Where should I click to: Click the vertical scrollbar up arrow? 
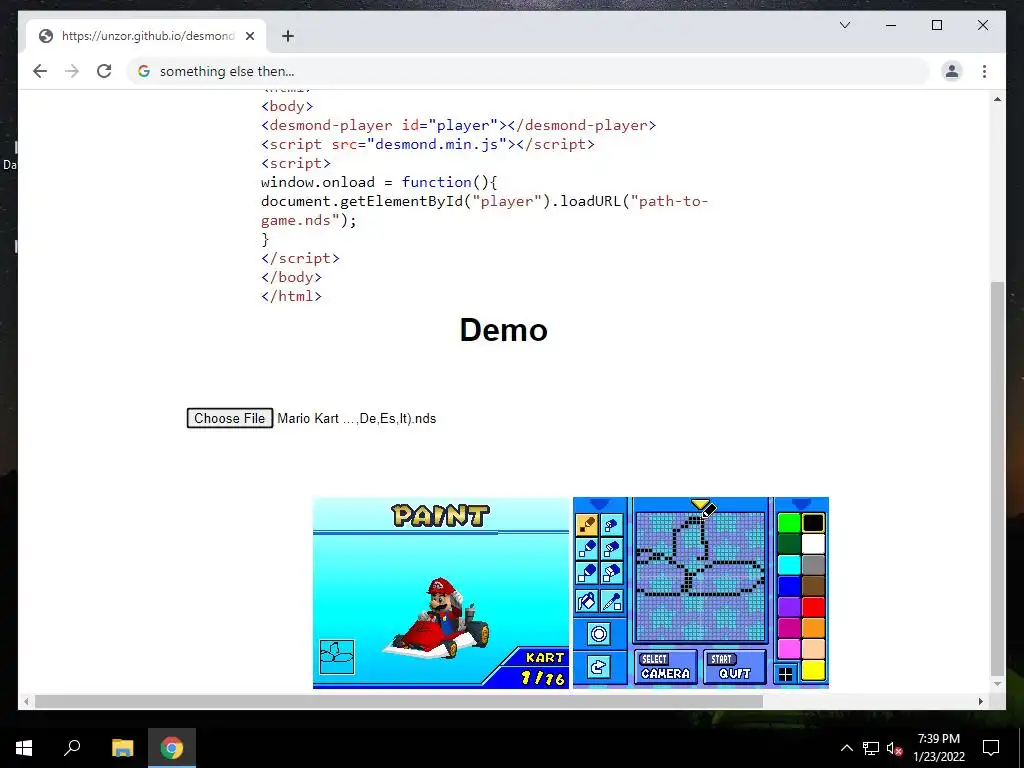coord(997,99)
